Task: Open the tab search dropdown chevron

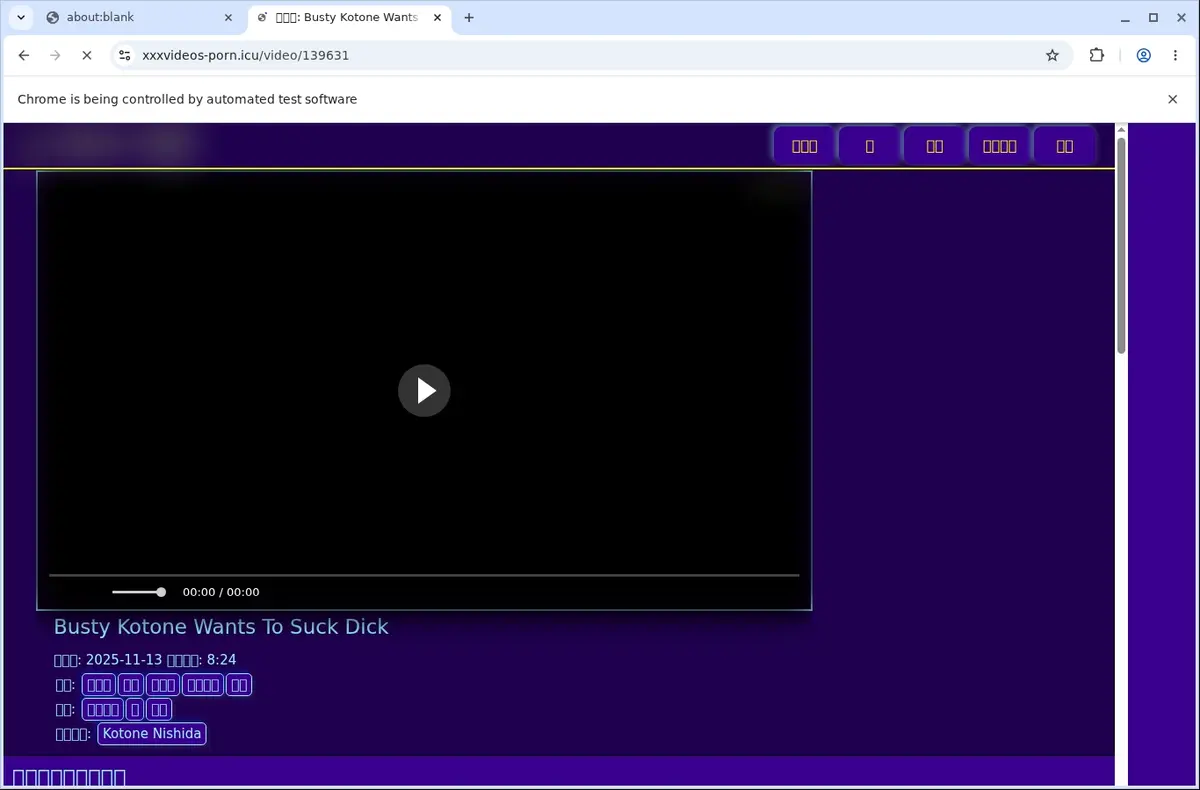Action: pos(20,17)
